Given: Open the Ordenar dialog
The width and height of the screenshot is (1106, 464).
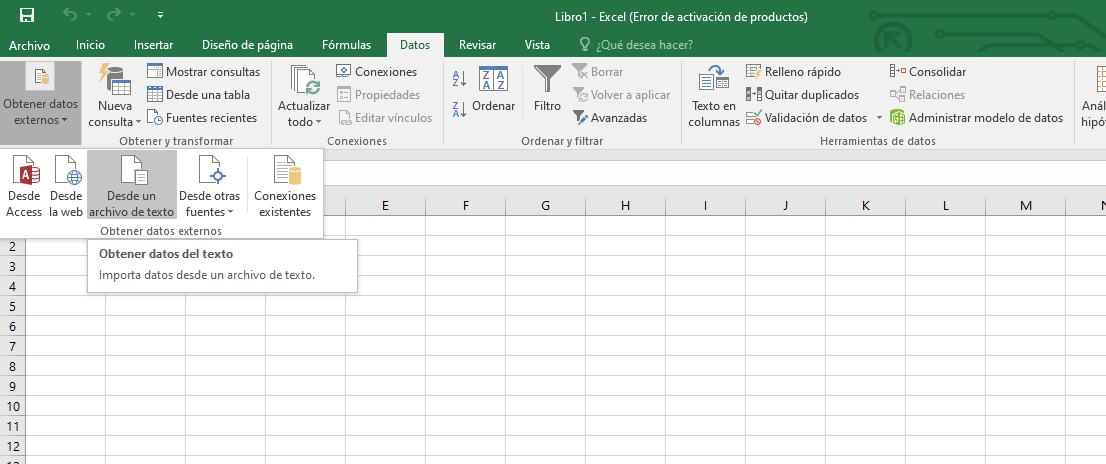Looking at the screenshot, I should pyautogui.click(x=494, y=90).
